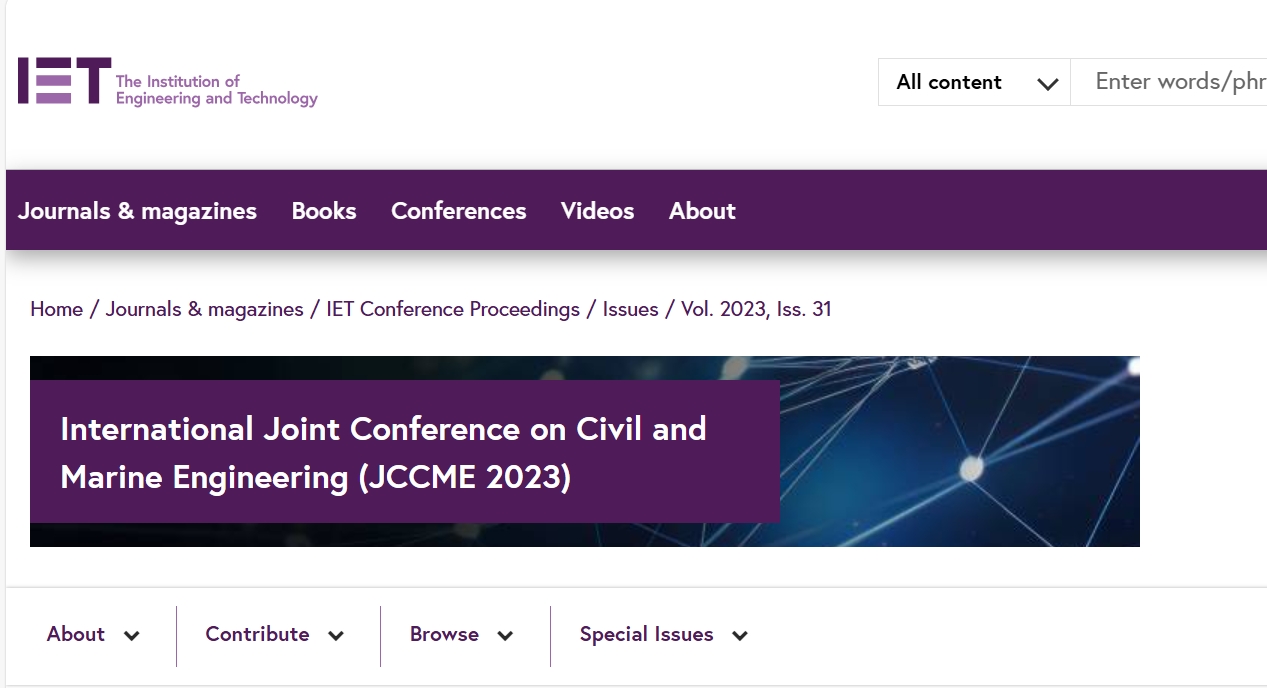Go to Conferences in navigation bar

458,211
